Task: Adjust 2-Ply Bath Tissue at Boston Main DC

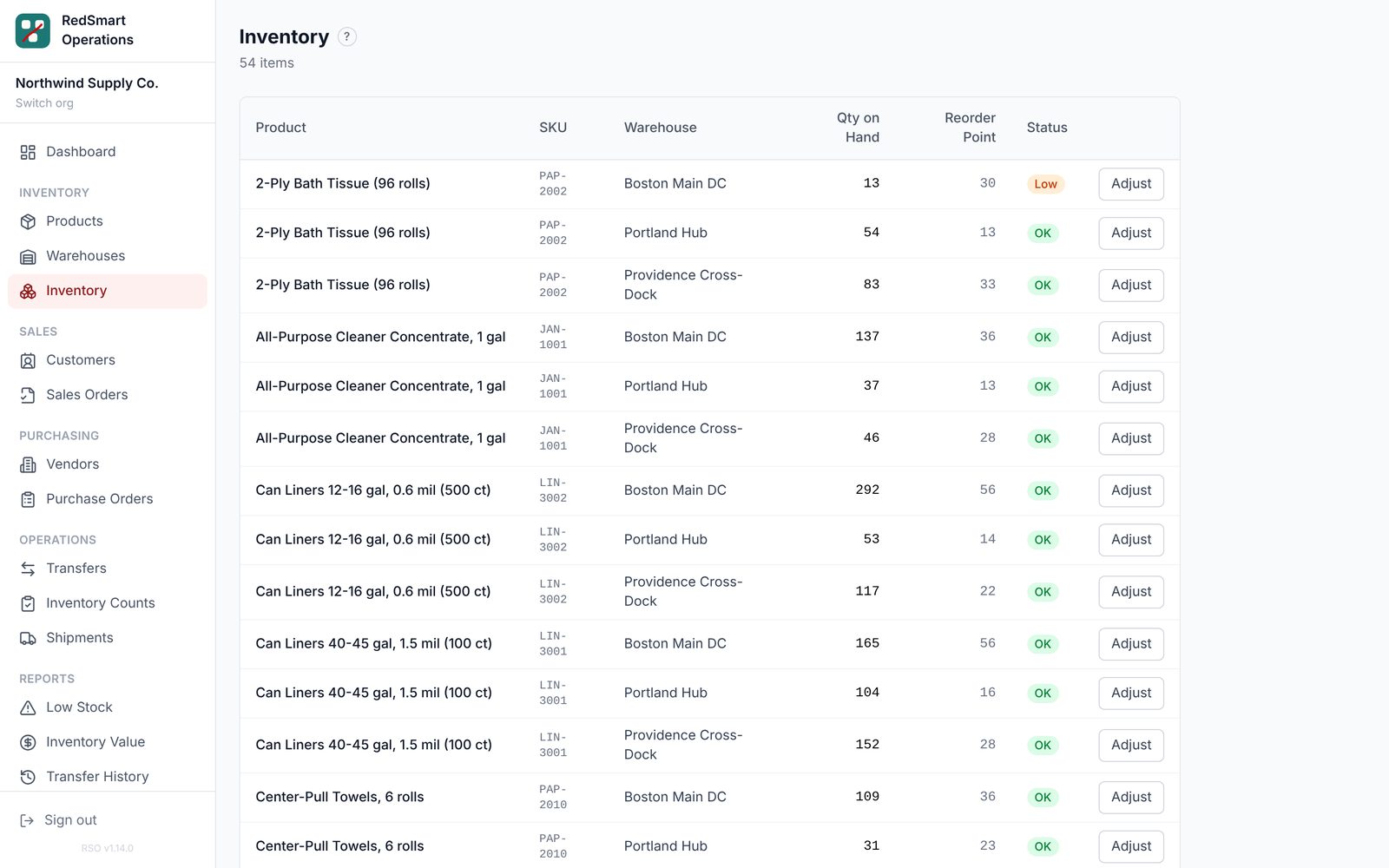Action: click(x=1131, y=184)
